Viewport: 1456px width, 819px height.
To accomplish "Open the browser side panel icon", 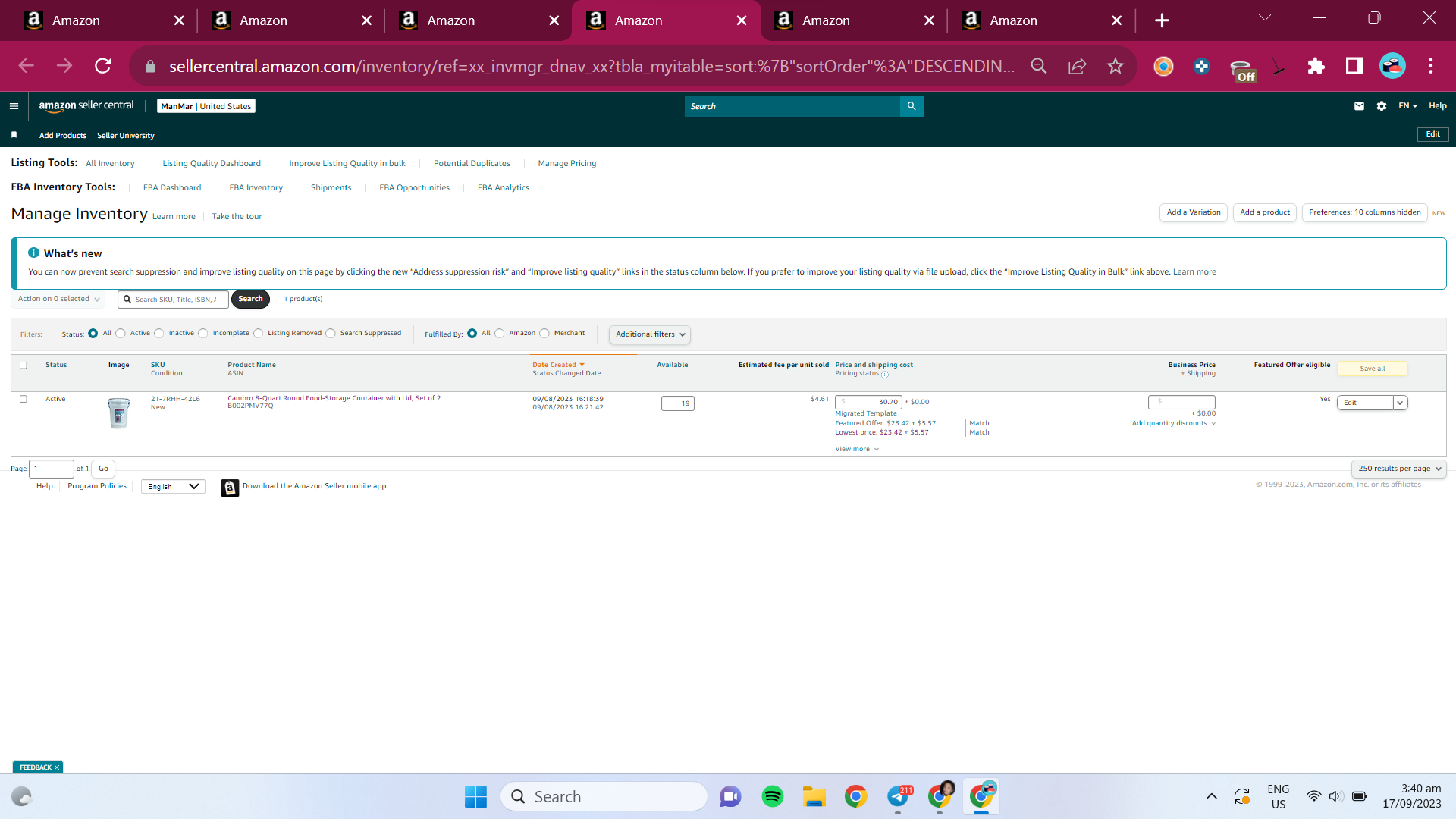I will (1354, 66).
